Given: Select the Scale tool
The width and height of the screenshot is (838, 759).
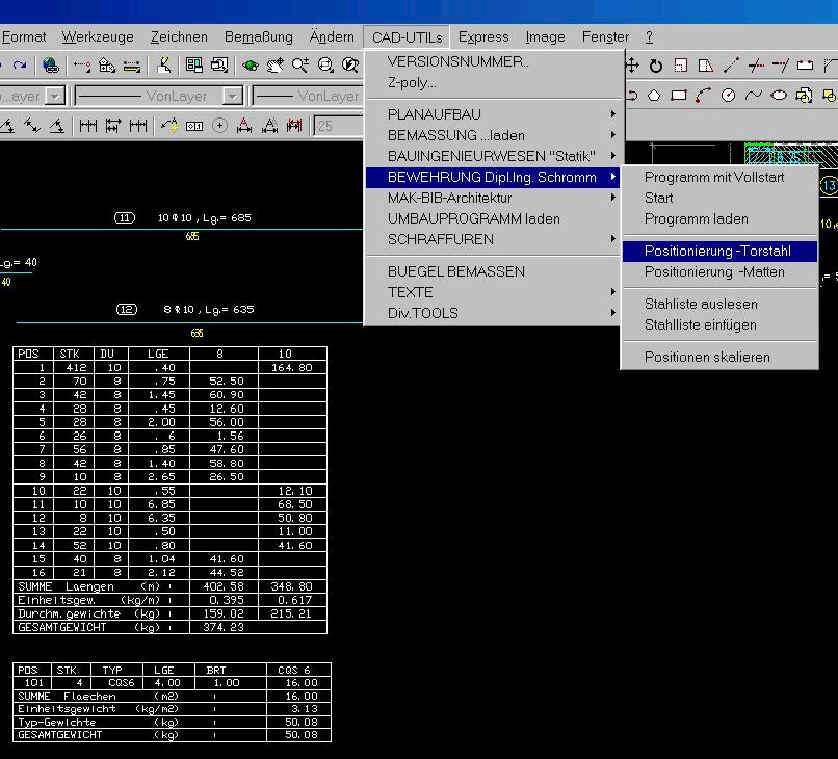Looking at the screenshot, I should [680, 66].
